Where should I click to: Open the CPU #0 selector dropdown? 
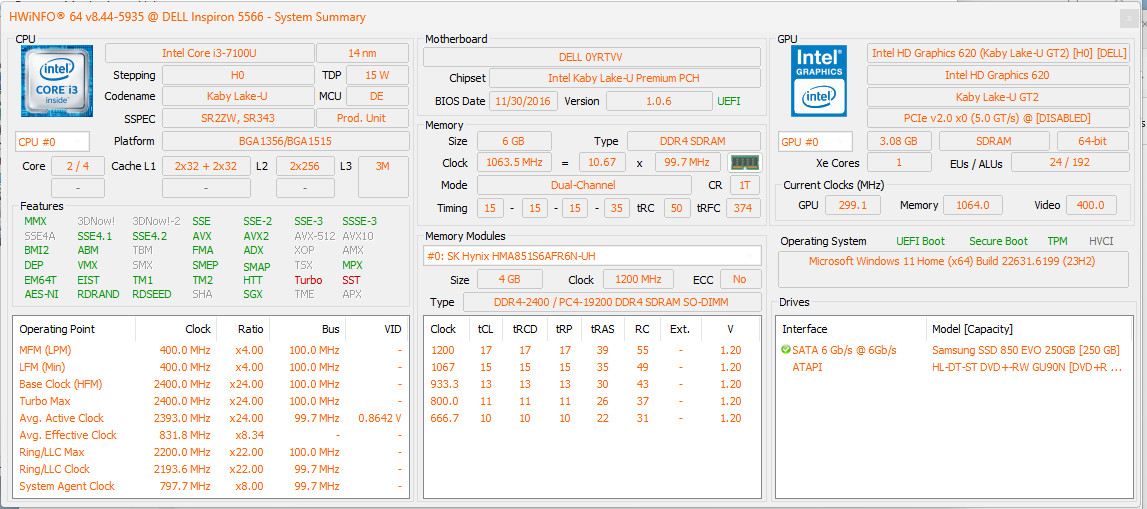coord(53,141)
